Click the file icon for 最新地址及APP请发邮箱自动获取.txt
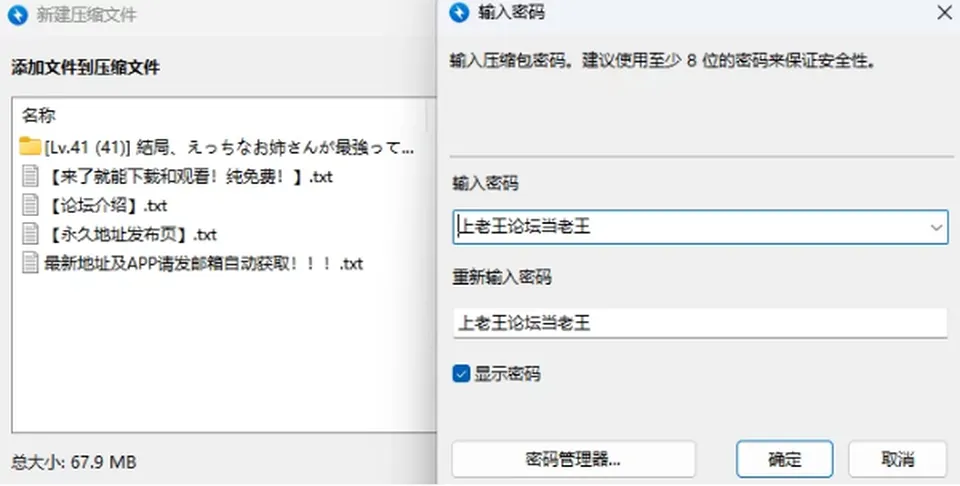 point(30,263)
